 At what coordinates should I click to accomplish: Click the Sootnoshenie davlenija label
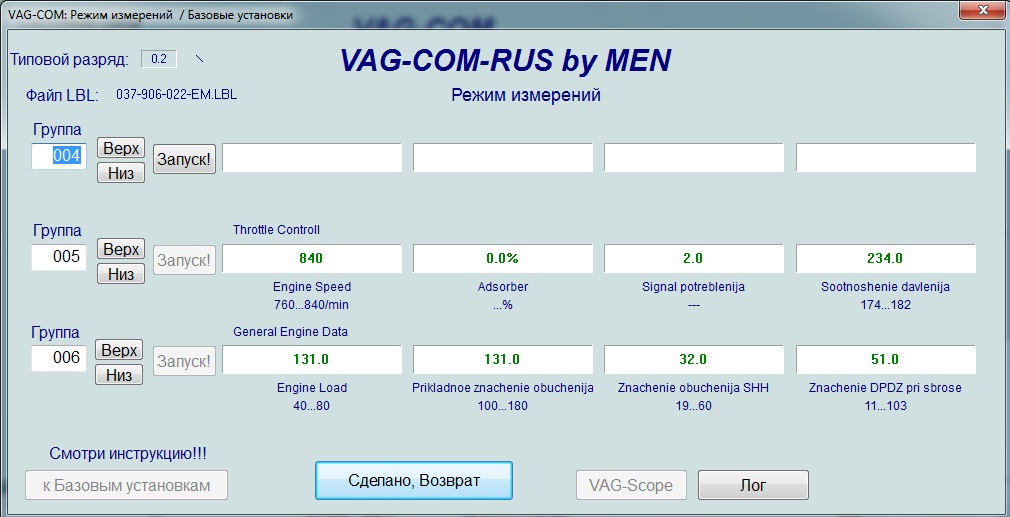[886, 287]
